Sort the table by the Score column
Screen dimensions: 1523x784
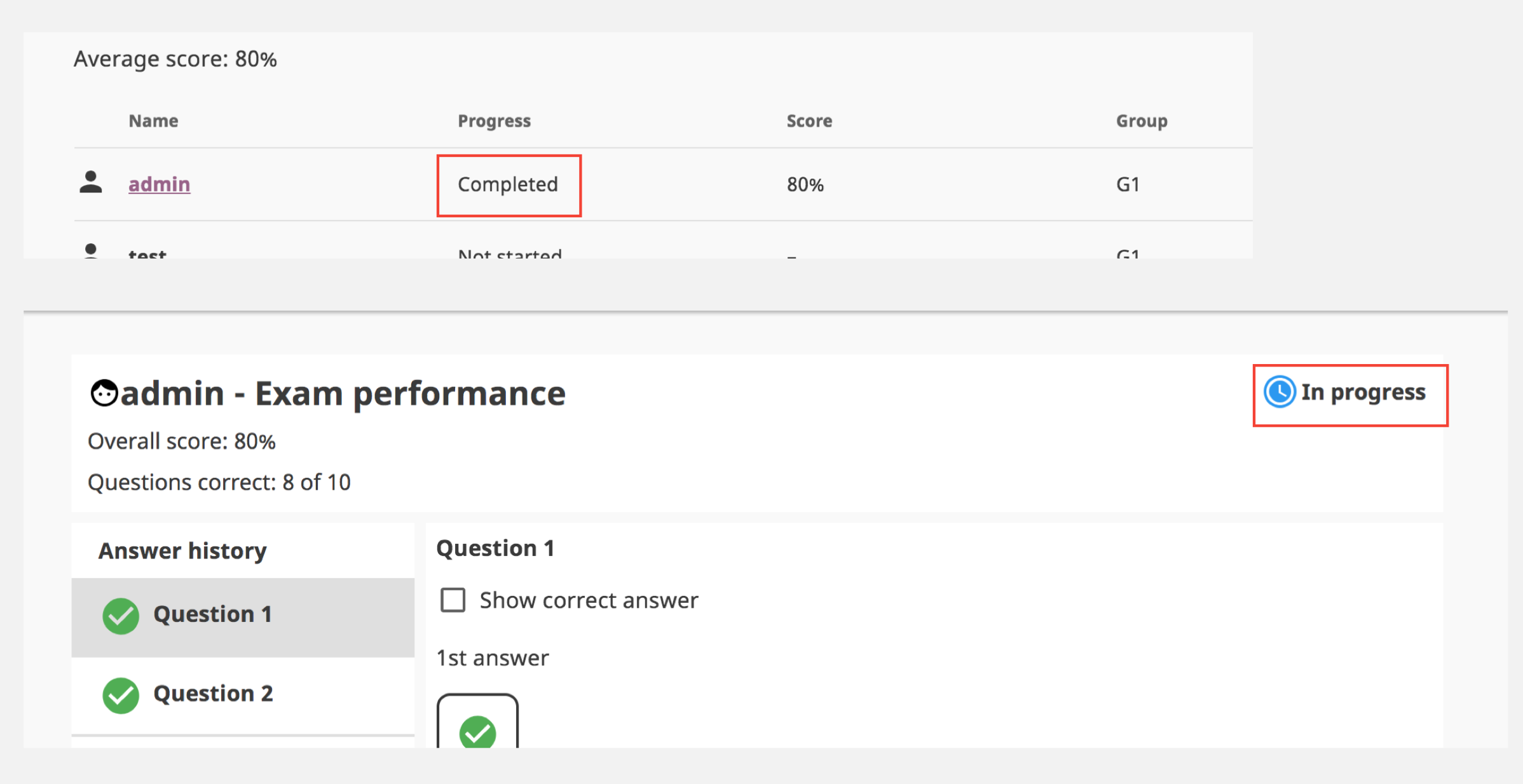pyautogui.click(x=808, y=120)
